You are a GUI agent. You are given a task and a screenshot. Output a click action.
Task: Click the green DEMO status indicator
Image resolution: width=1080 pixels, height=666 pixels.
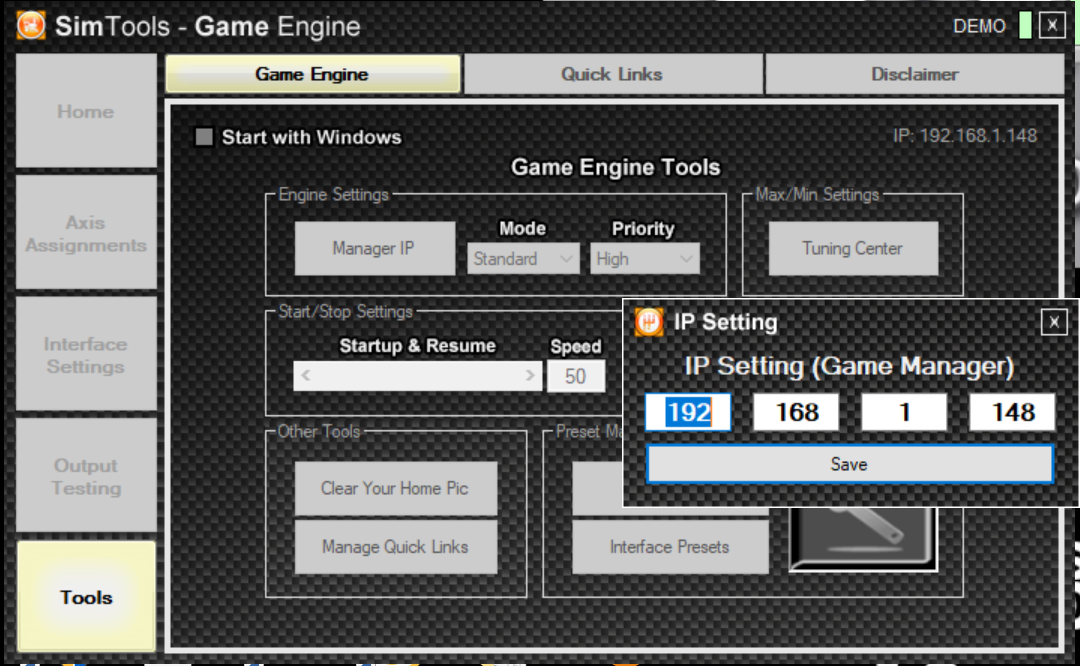(x=1025, y=26)
